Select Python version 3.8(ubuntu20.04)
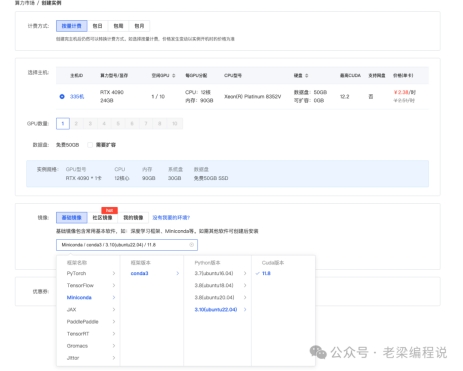Screen dimensions: 463x371 pyautogui.click(x=214, y=297)
